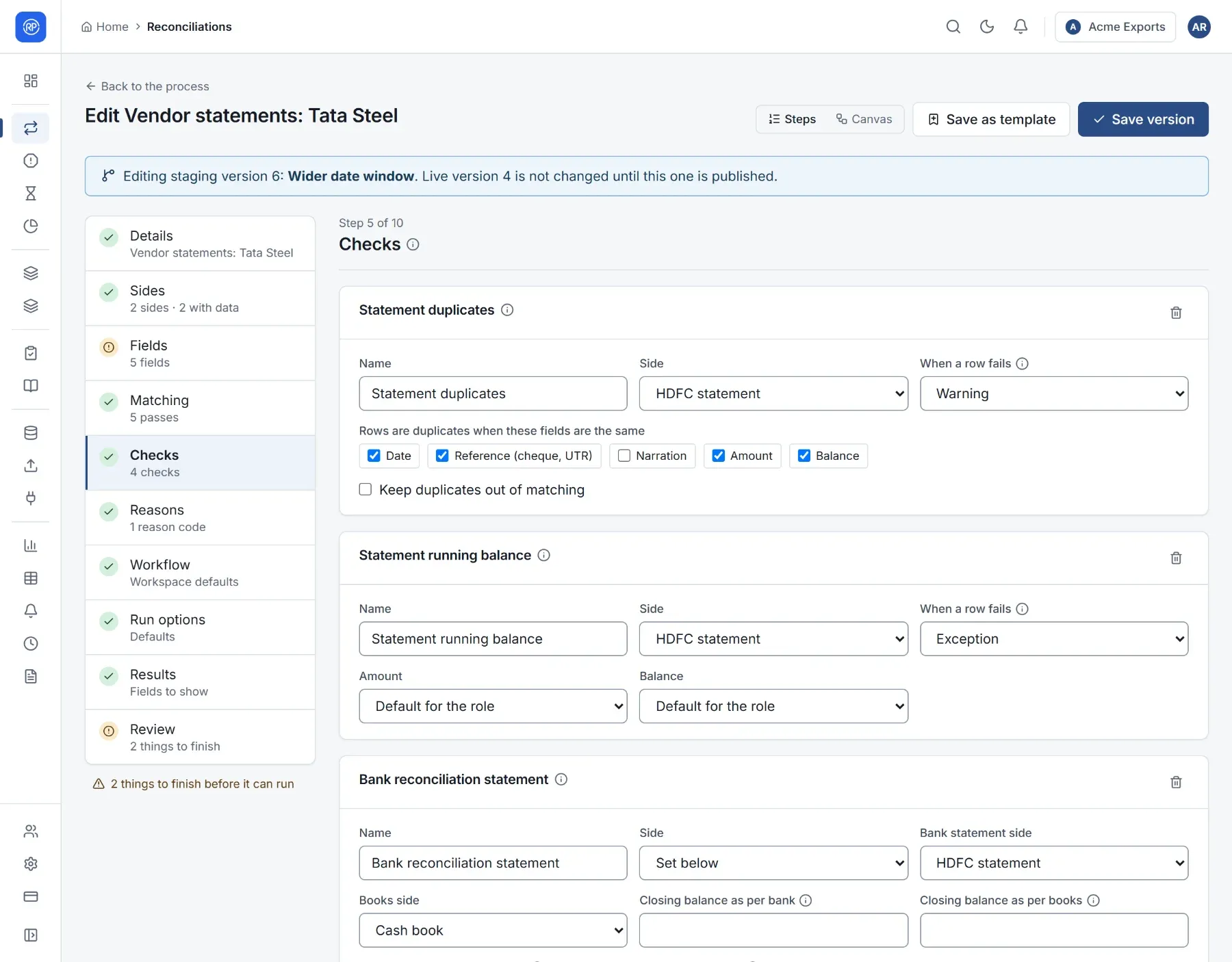Open Set below Side dropdown

(x=773, y=863)
